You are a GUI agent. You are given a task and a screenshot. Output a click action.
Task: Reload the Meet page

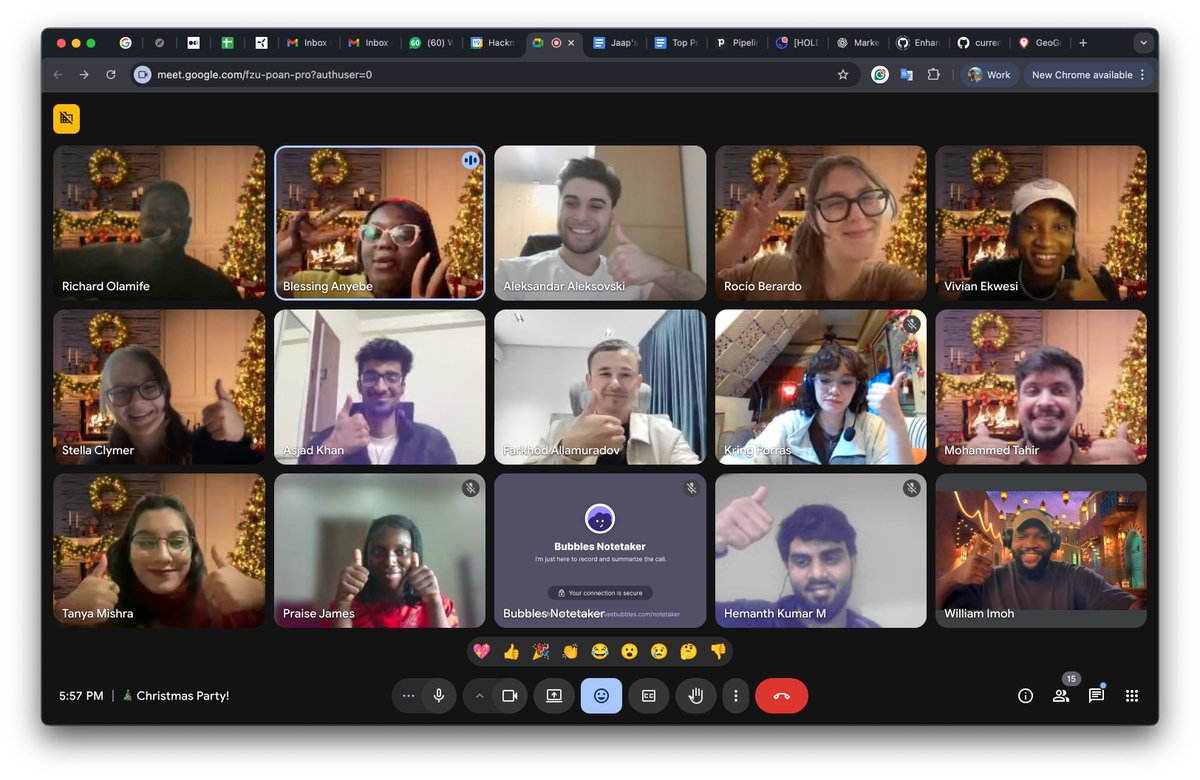click(x=111, y=74)
